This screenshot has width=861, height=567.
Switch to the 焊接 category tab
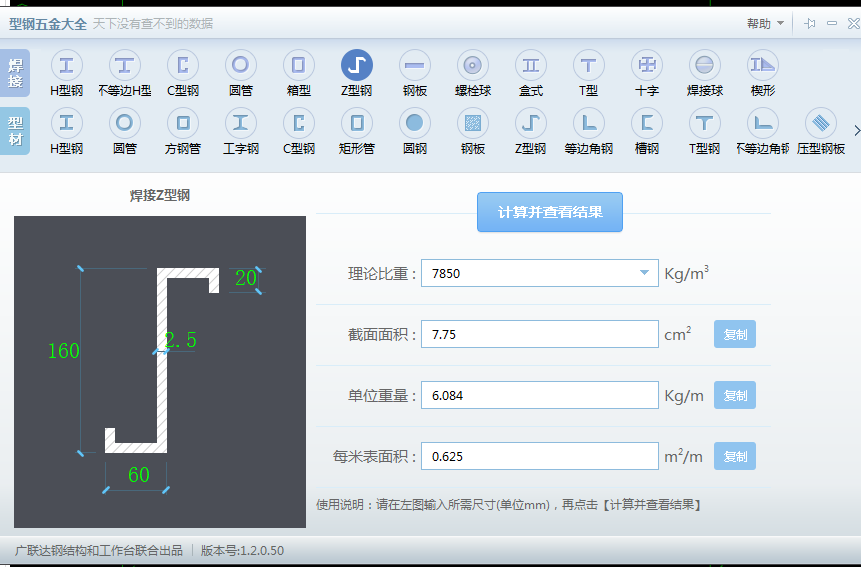pyautogui.click(x=15, y=73)
